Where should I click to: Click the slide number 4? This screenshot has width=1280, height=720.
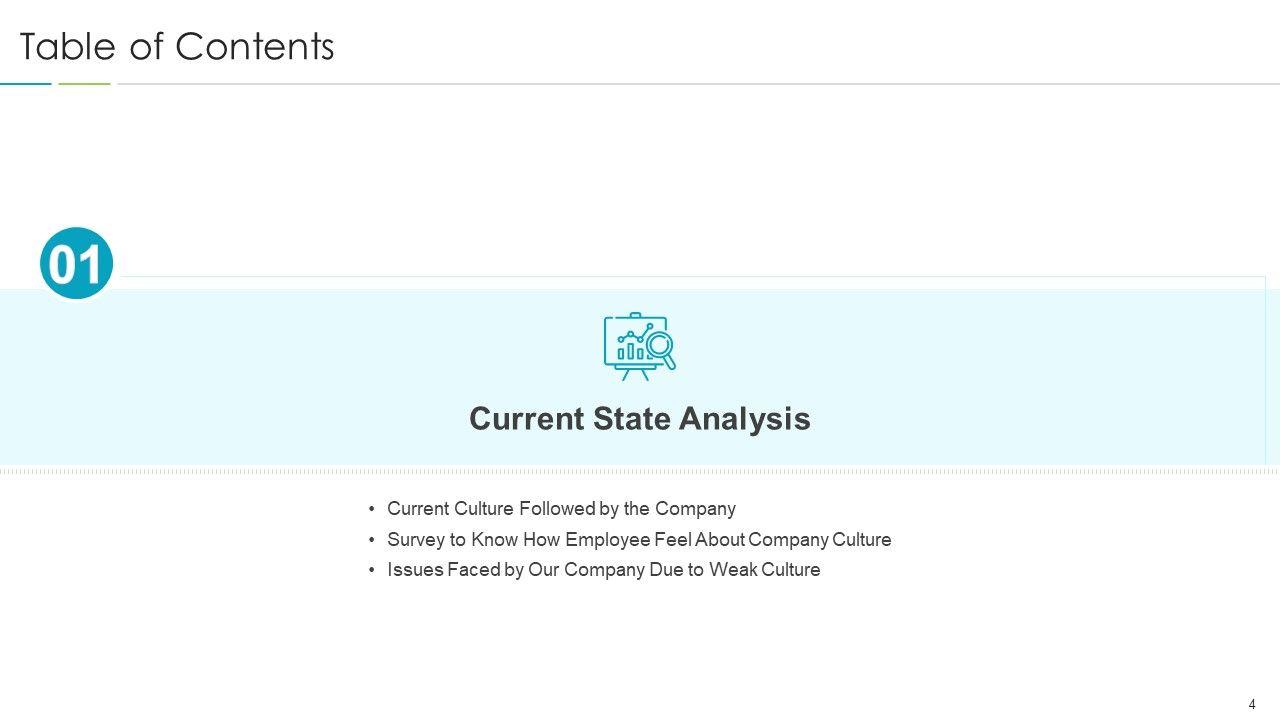point(1252,704)
